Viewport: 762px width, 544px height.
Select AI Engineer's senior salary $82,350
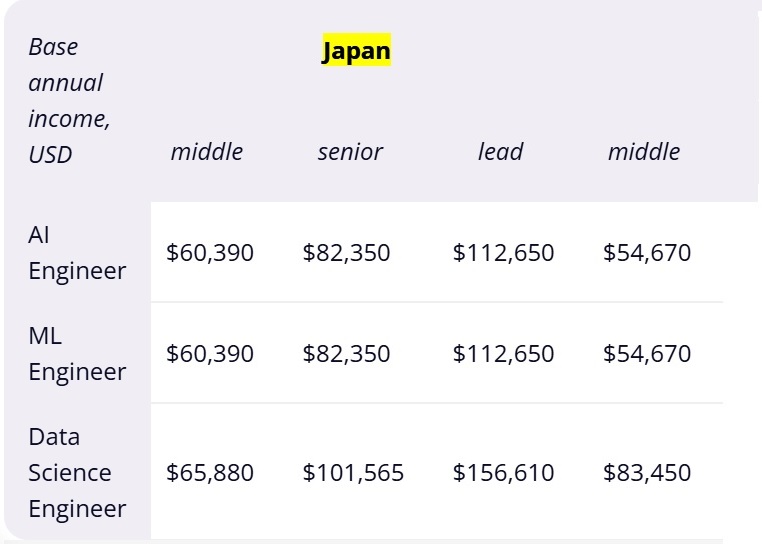pyautogui.click(x=346, y=253)
